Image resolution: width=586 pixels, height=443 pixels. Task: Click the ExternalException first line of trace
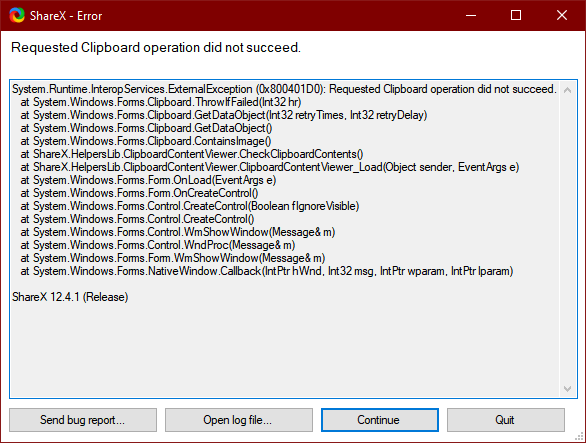284,89
